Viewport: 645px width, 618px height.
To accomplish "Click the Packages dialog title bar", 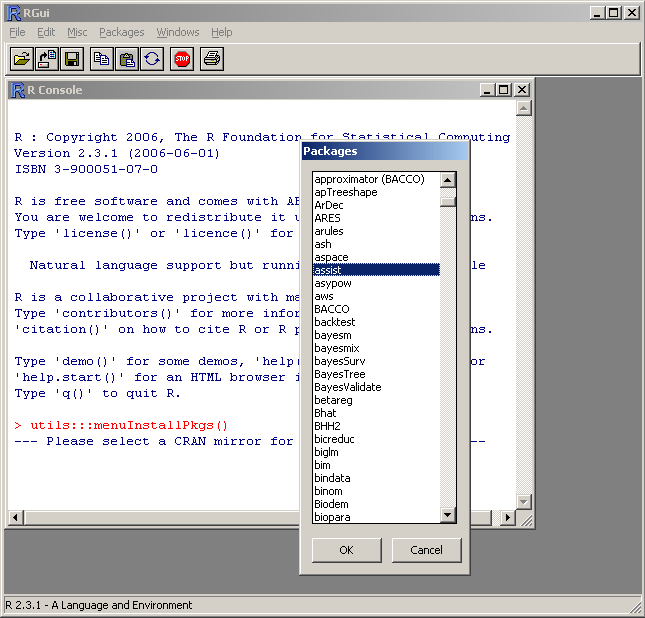I will (x=385, y=151).
